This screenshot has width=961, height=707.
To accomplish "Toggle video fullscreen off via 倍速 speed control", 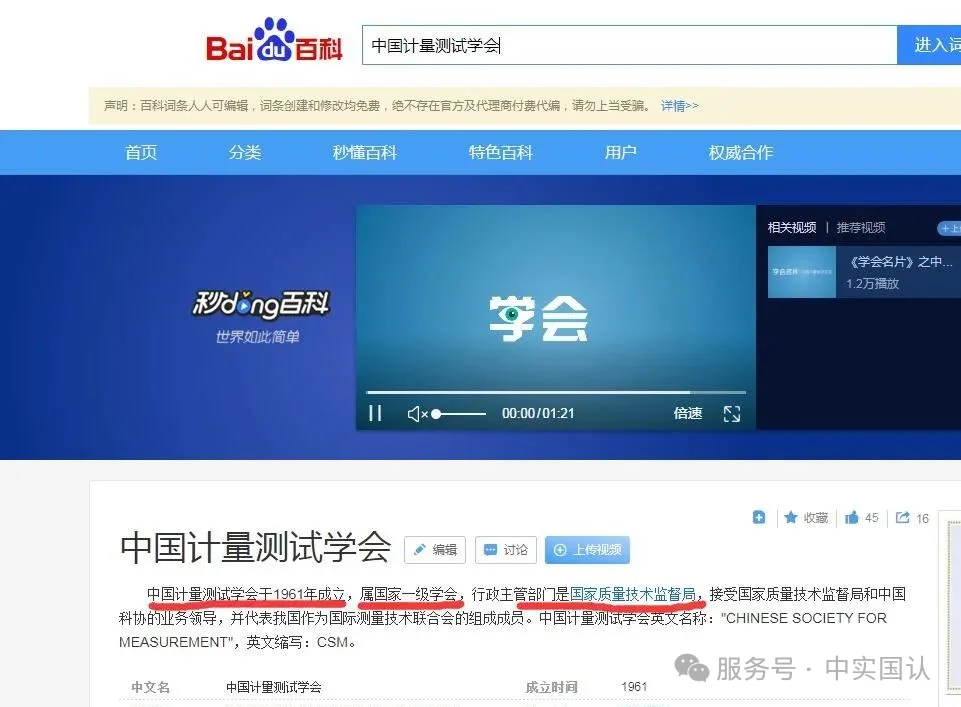I will [x=688, y=412].
